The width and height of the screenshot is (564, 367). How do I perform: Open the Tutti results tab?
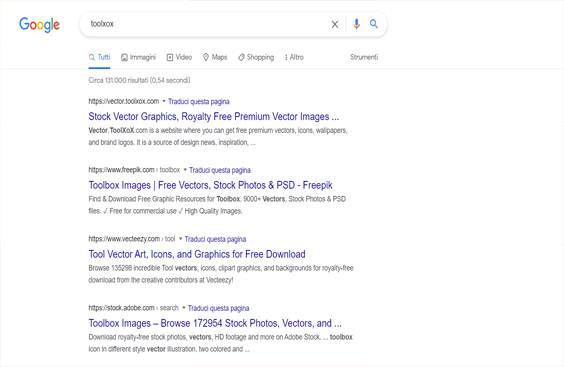(99, 57)
